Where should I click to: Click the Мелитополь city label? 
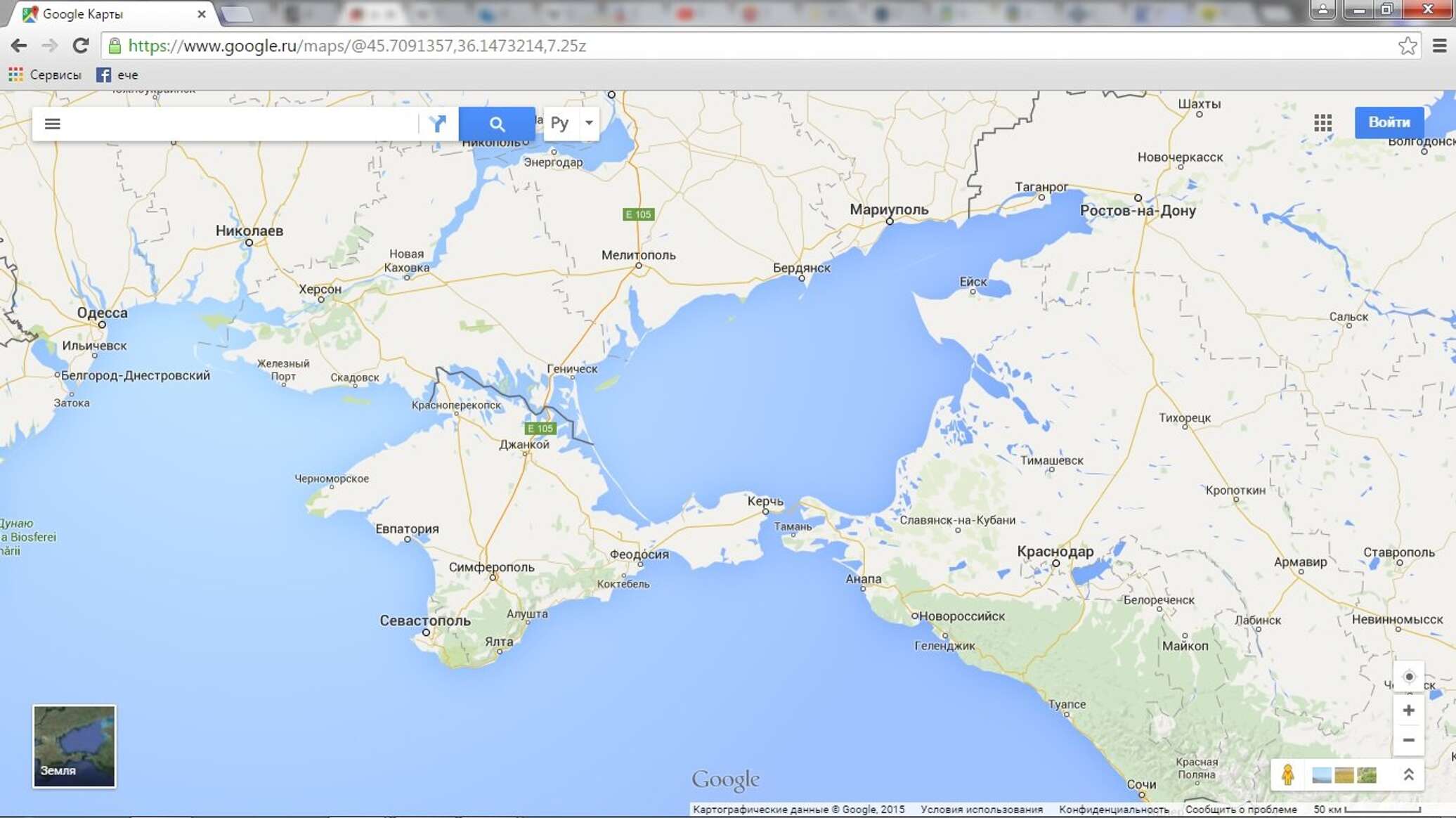click(639, 255)
